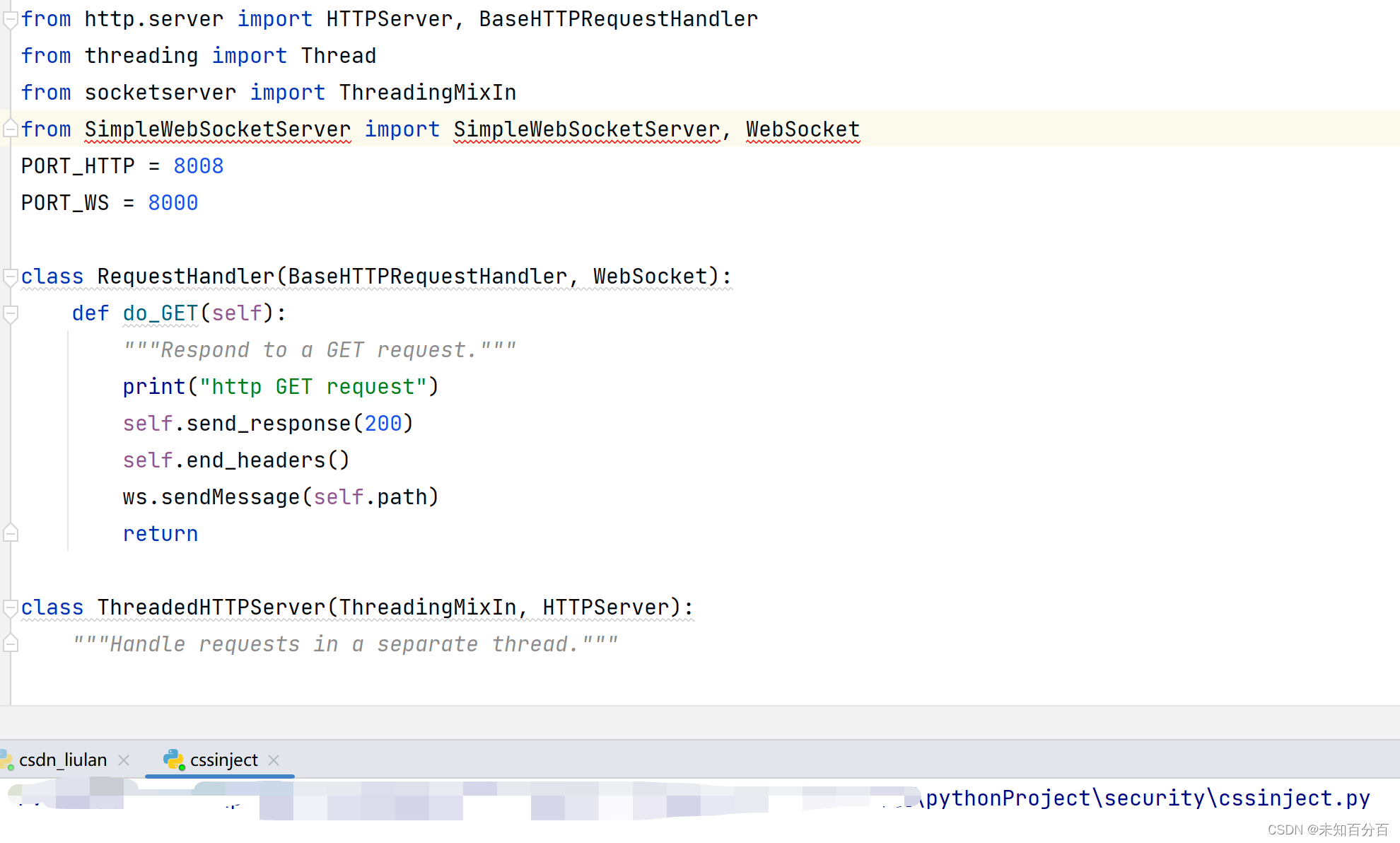Place cursor on PORT_WS value 8000
The height and width of the screenshot is (843, 1400).
pos(173,203)
